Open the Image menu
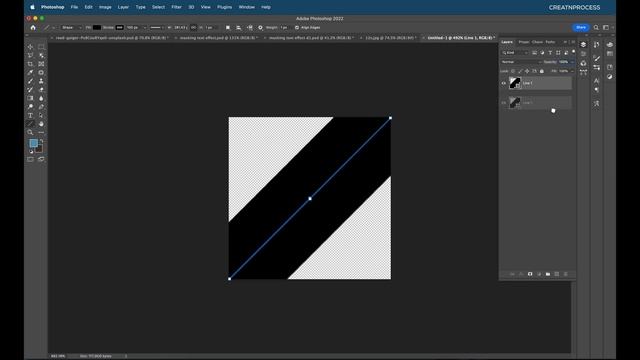 [x=105, y=7]
